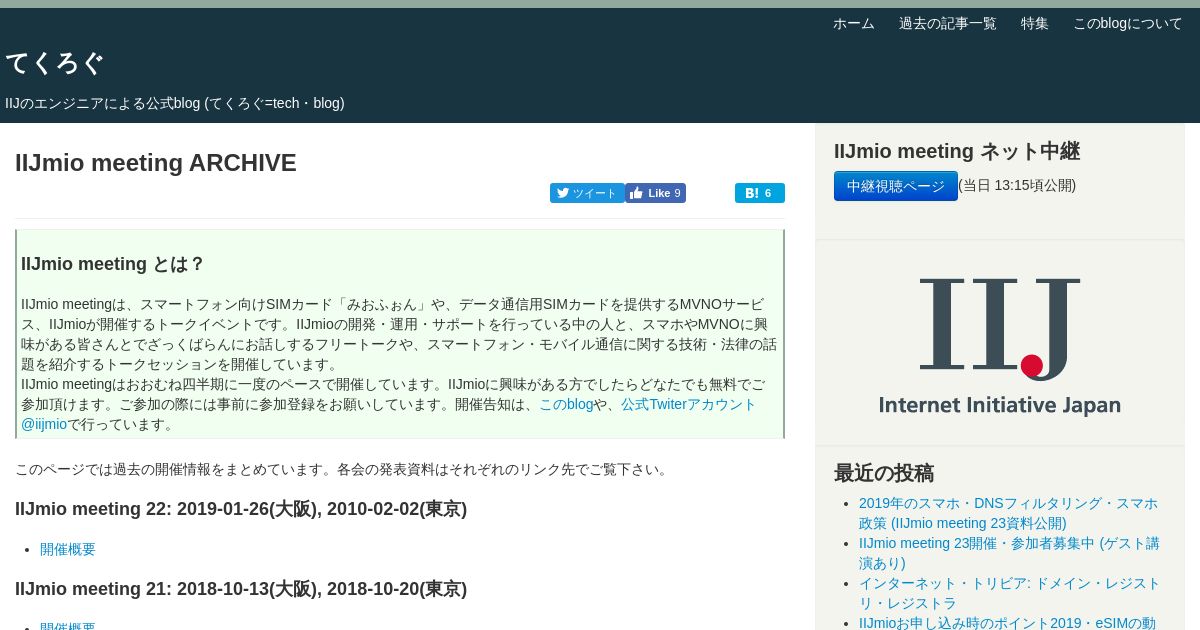
Task: Click the IIJ Internet Initiative Japan logo
Action: coord(1000,345)
